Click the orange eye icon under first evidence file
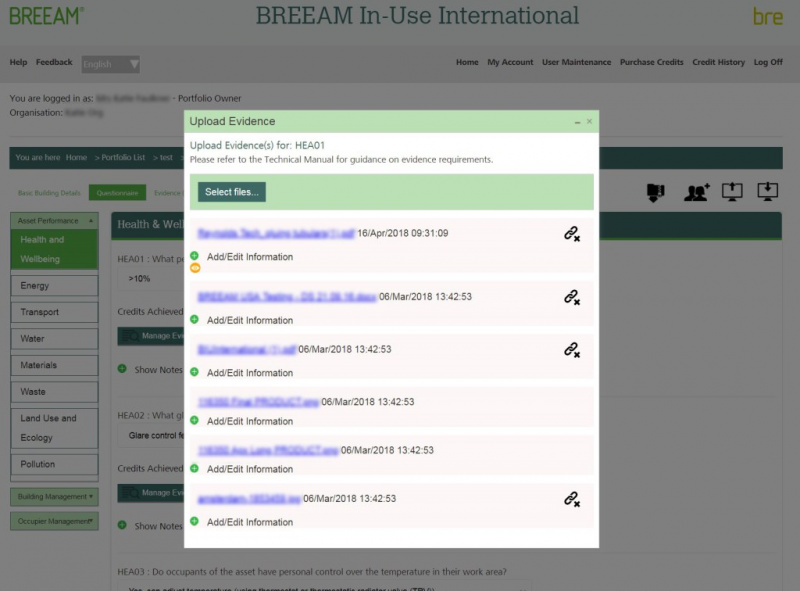Image resolution: width=800 pixels, height=591 pixels. click(195, 268)
